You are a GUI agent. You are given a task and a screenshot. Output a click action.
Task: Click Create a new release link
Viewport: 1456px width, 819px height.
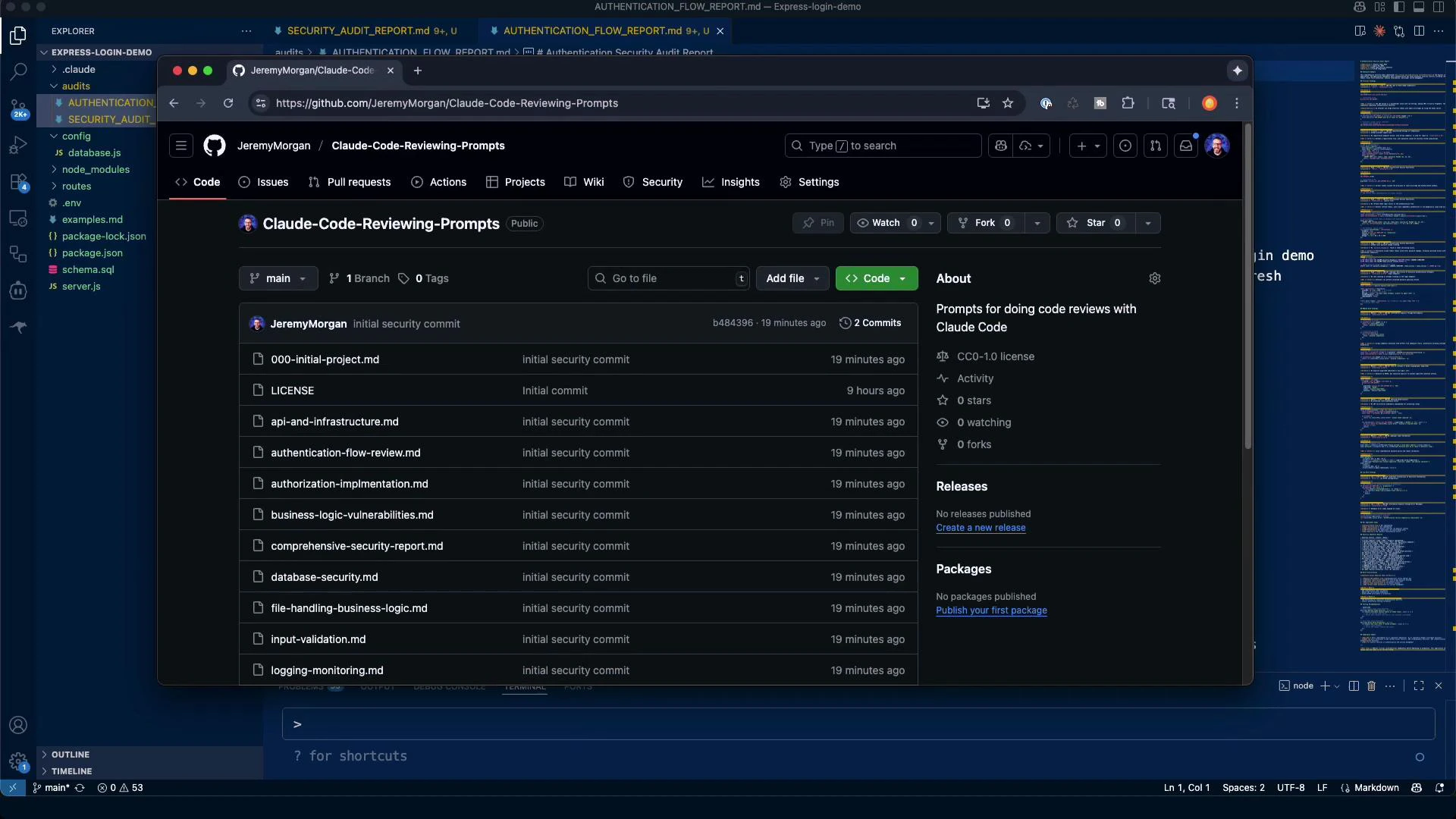[x=981, y=528]
